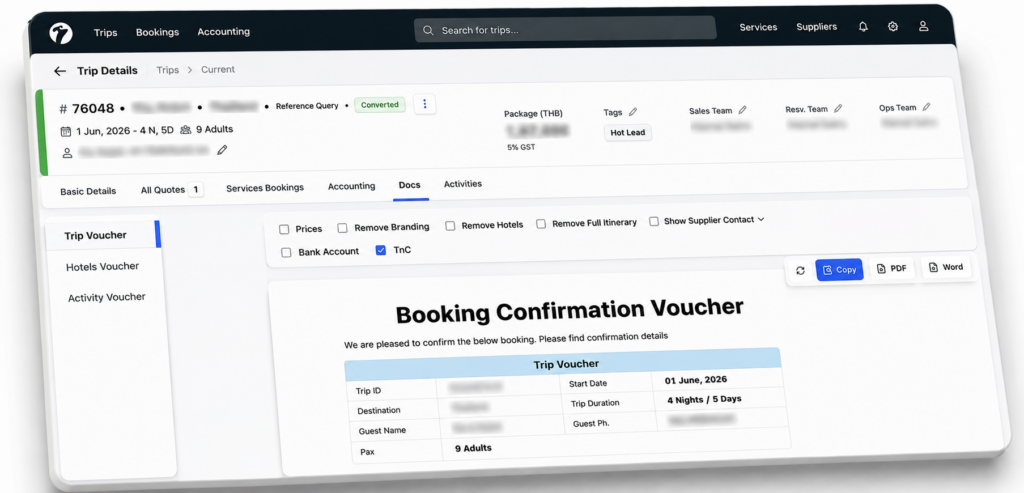Go back using the arrow beside Trip Details
The image size is (1024, 493).
click(x=60, y=71)
